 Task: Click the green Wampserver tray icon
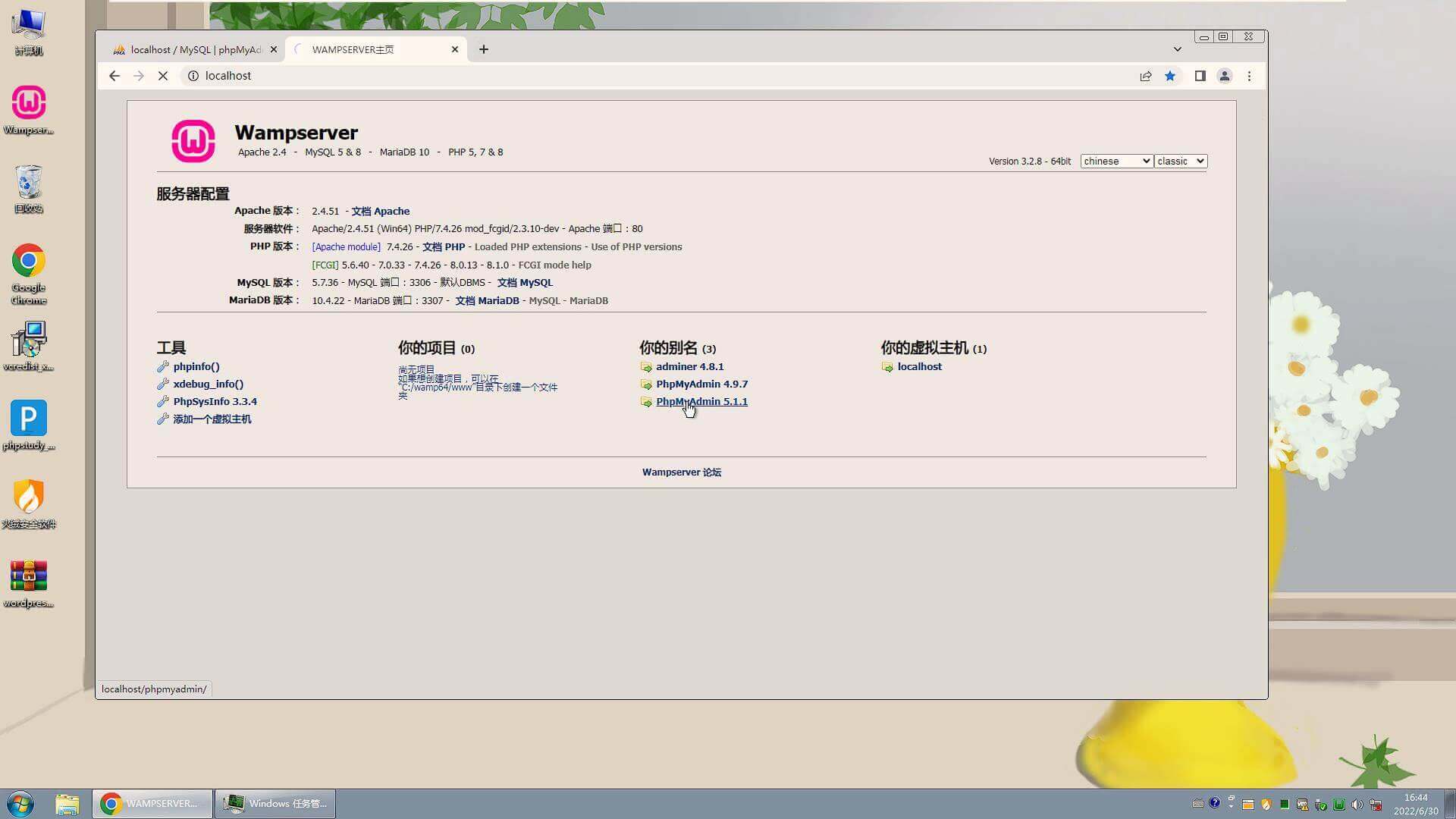[x=1339, y=805]
